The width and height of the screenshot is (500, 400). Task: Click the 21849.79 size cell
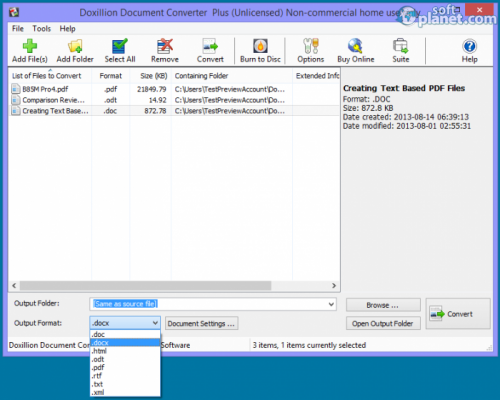point(152,89)
